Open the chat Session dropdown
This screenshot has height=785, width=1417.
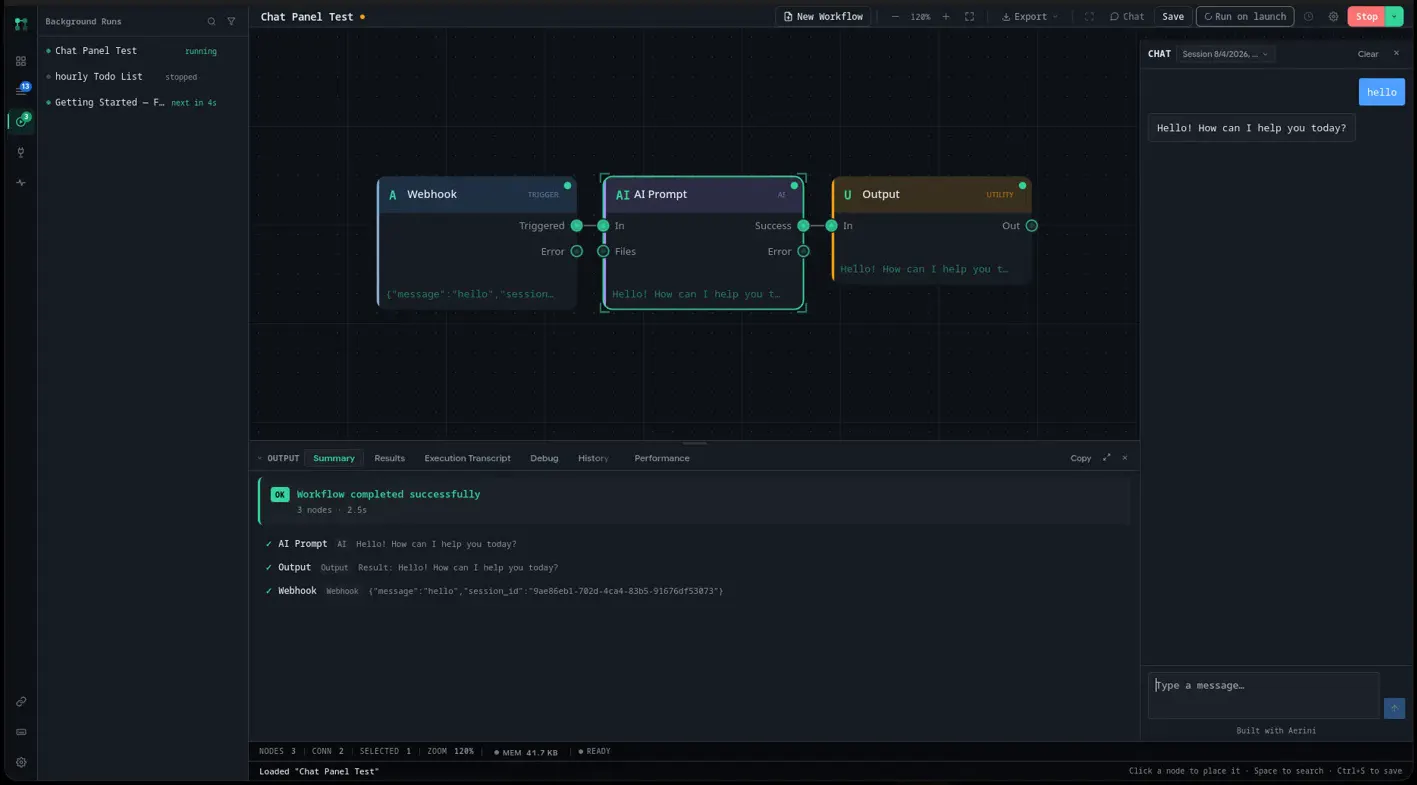pyautogui.click(x=1226, y=54)
